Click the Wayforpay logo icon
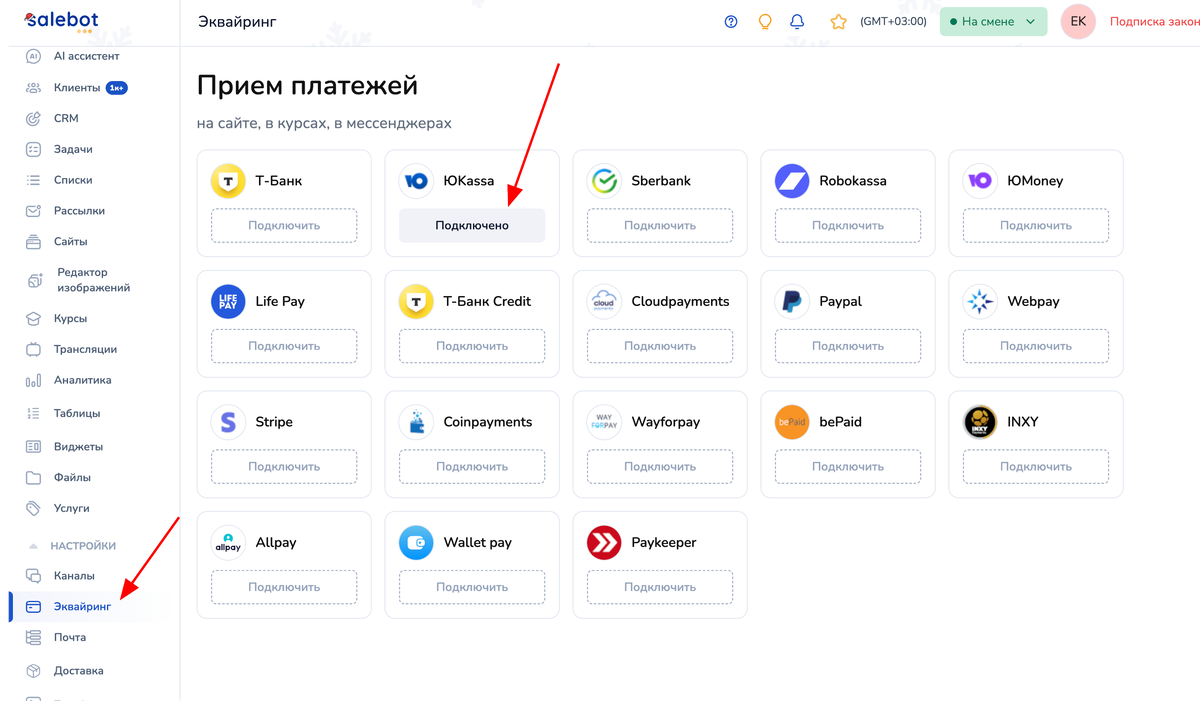The width and height of the screenshot is (1200, 712). (x=604, y=422)
